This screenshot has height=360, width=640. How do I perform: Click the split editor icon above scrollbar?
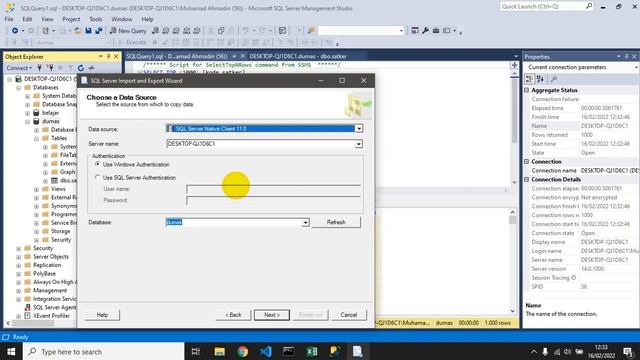pos(514,65)
